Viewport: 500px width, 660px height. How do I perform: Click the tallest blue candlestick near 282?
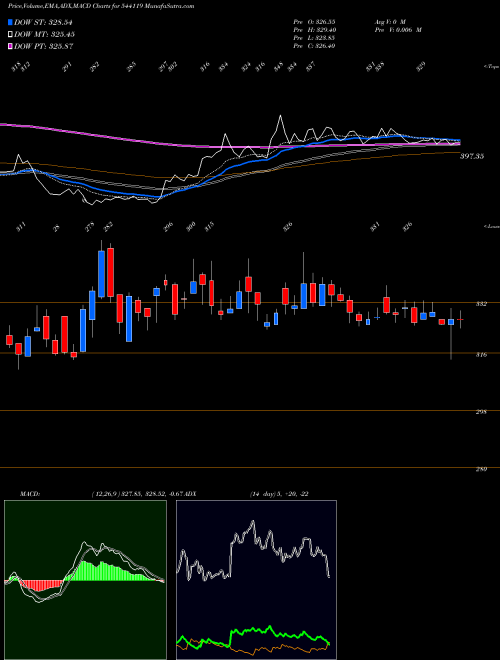pos(101,274)
